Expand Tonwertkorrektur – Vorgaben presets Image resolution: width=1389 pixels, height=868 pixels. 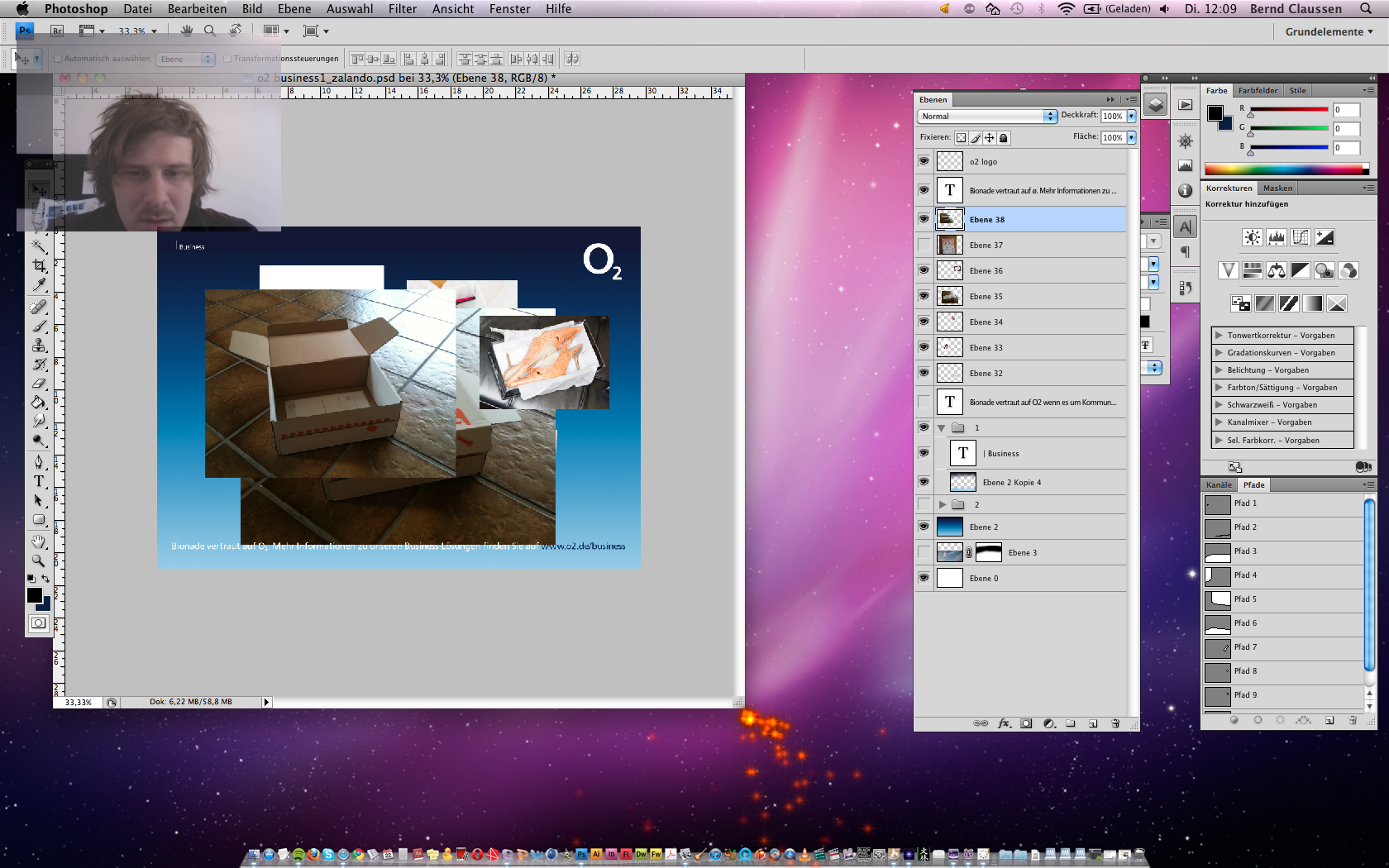pos(1219,336)
